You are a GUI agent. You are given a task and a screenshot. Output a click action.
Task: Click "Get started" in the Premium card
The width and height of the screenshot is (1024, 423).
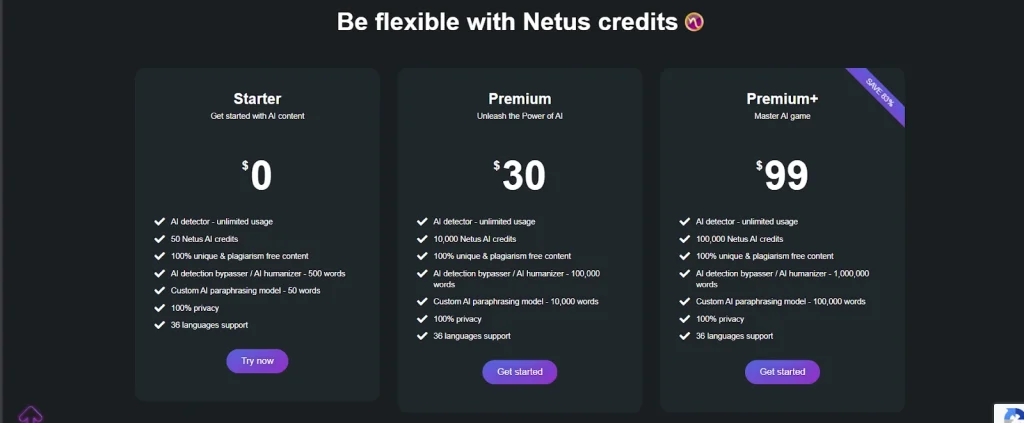tap(520, 372)
